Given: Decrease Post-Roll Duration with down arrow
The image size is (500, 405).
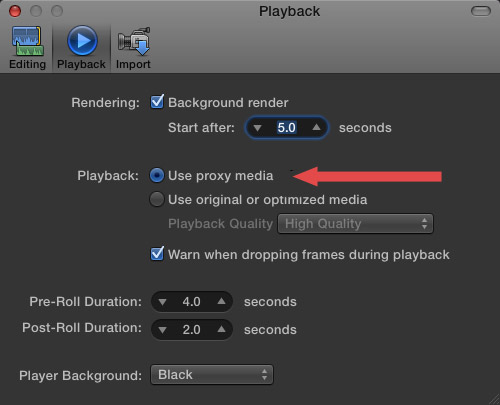Looking at the screenshot, I should [162, 330].
